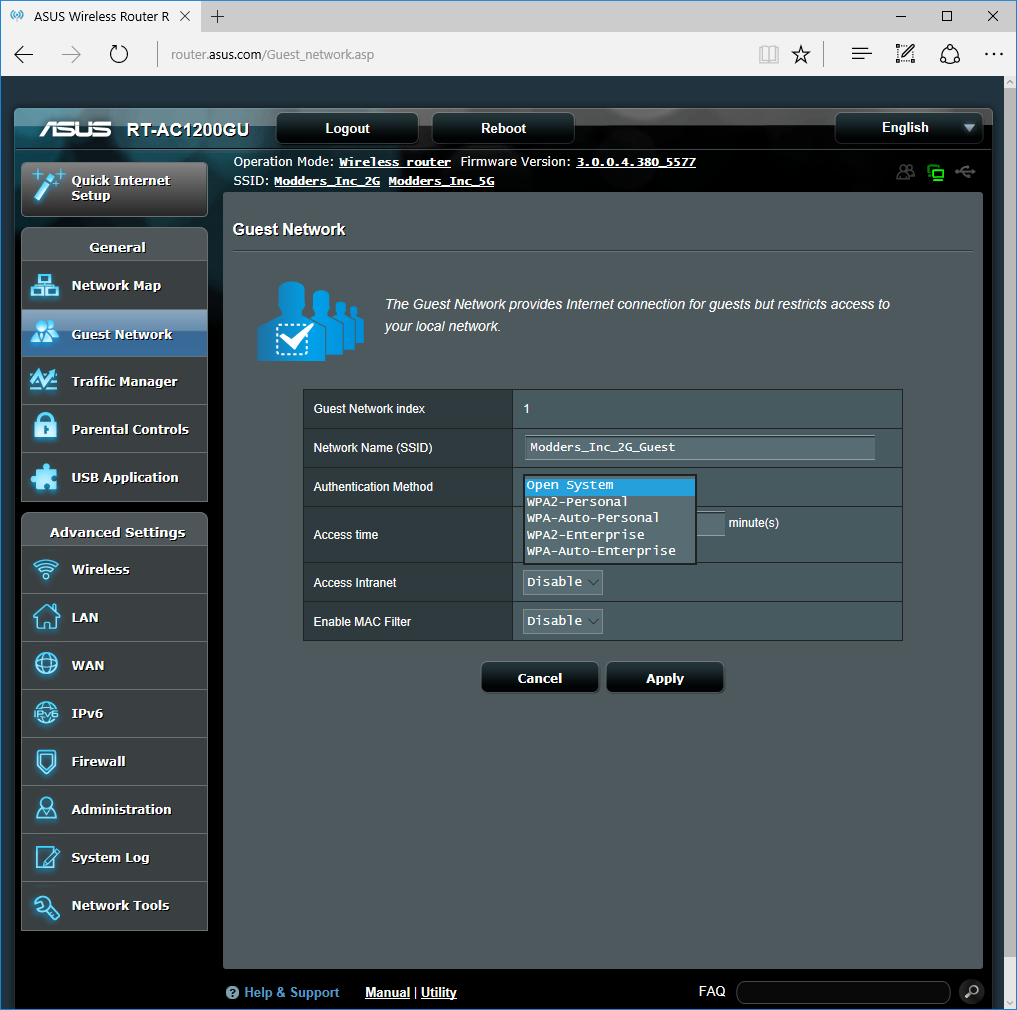Screen dimensions: 1017x1010
Task: Open Network Map from sidebar
Action: (114, 285)
